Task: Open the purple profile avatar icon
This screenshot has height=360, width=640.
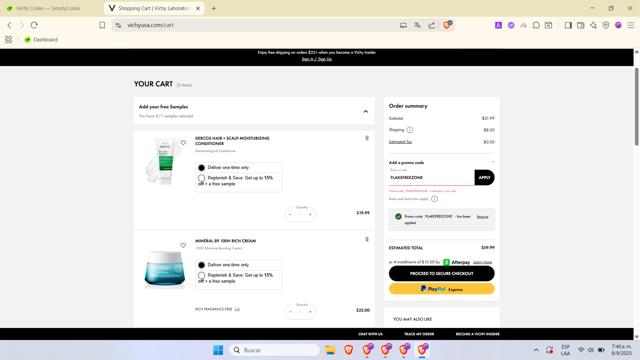Action: click(618, 25)
